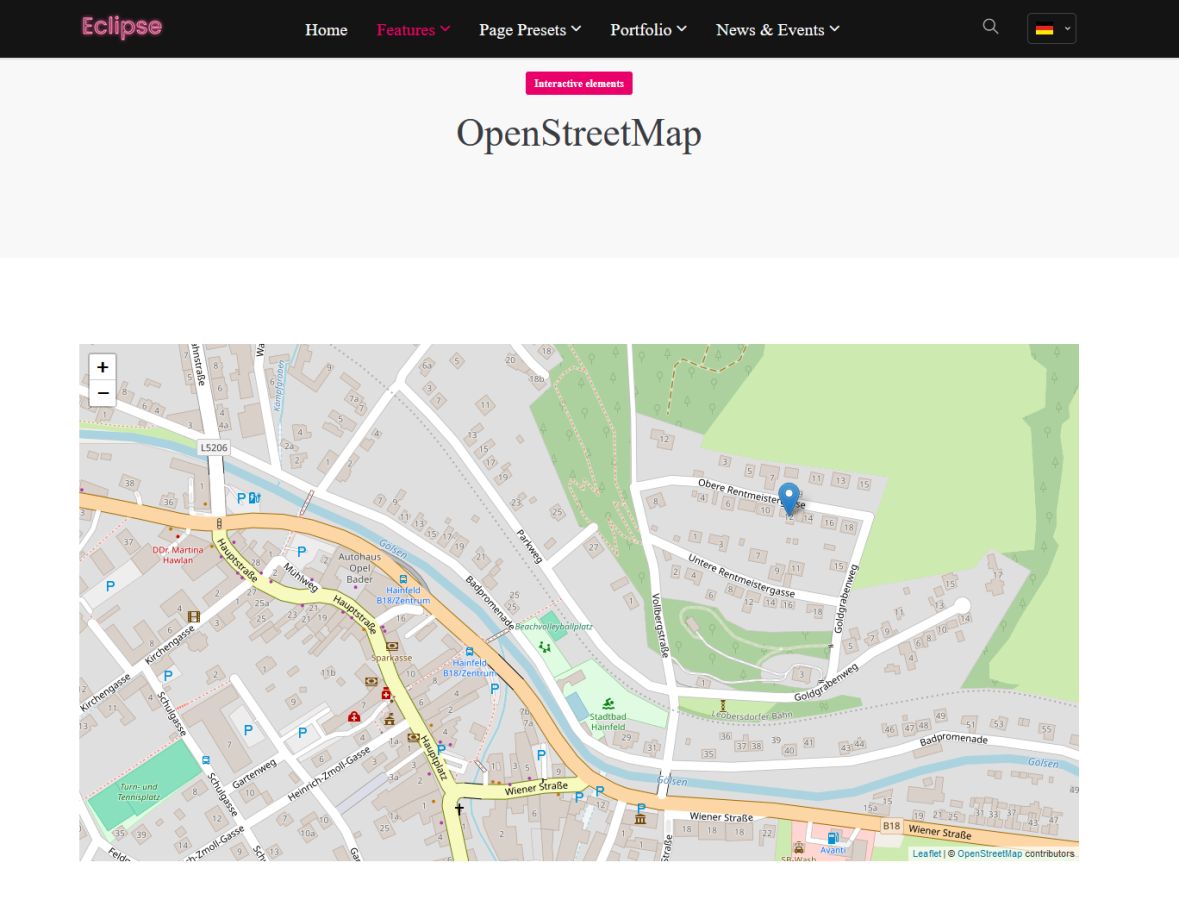Expand the Portfolio dropdown menu
The image size is (1179, 900).
coord(648,30)
